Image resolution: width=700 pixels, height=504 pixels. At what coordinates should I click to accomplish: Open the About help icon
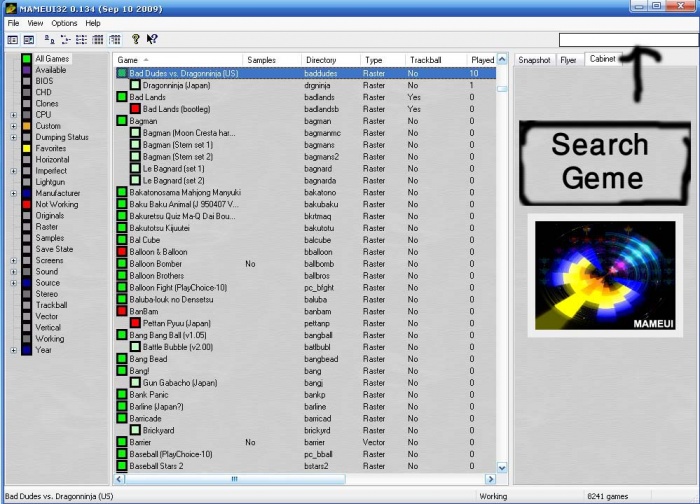[x=136, y=39]
